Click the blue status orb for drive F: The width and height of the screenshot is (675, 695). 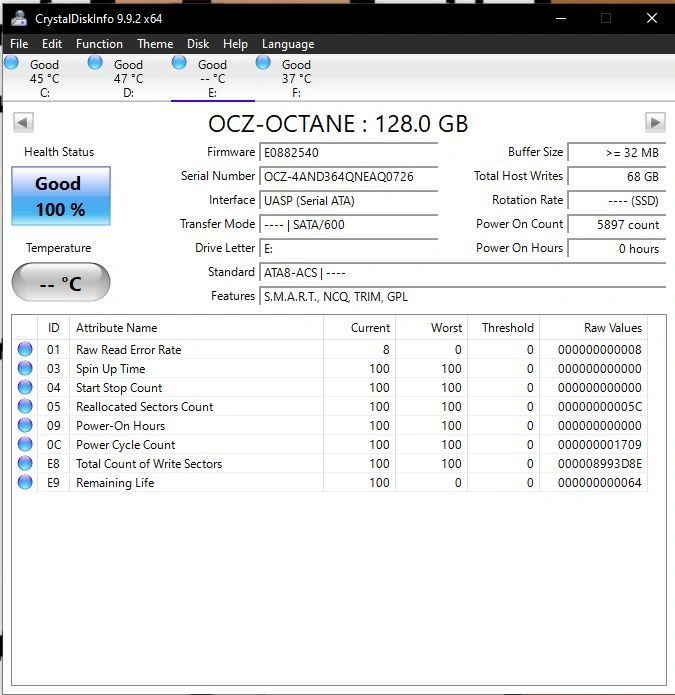[x=263, y=62]
